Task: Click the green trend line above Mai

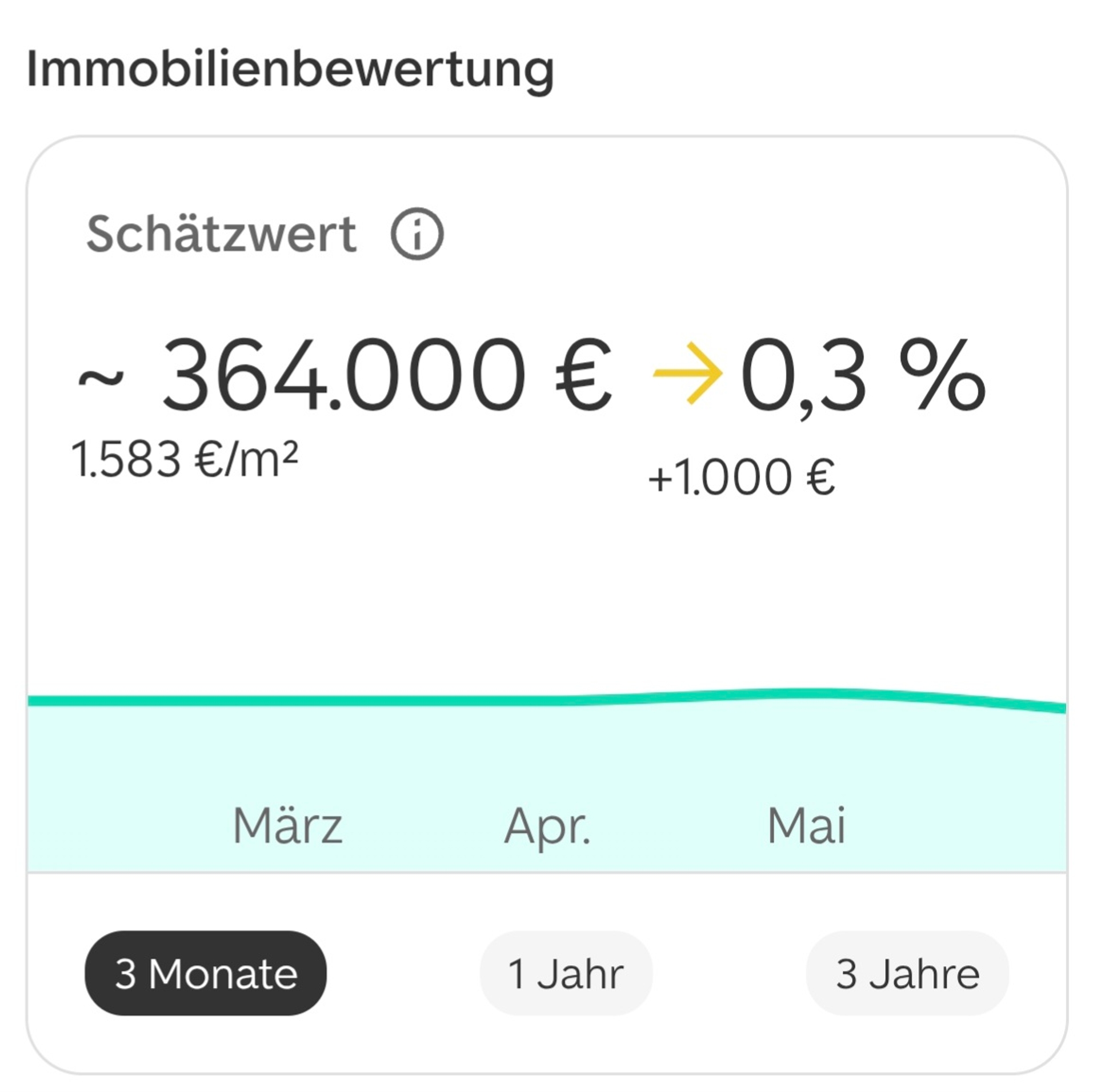Action: [x=806, y=693]
